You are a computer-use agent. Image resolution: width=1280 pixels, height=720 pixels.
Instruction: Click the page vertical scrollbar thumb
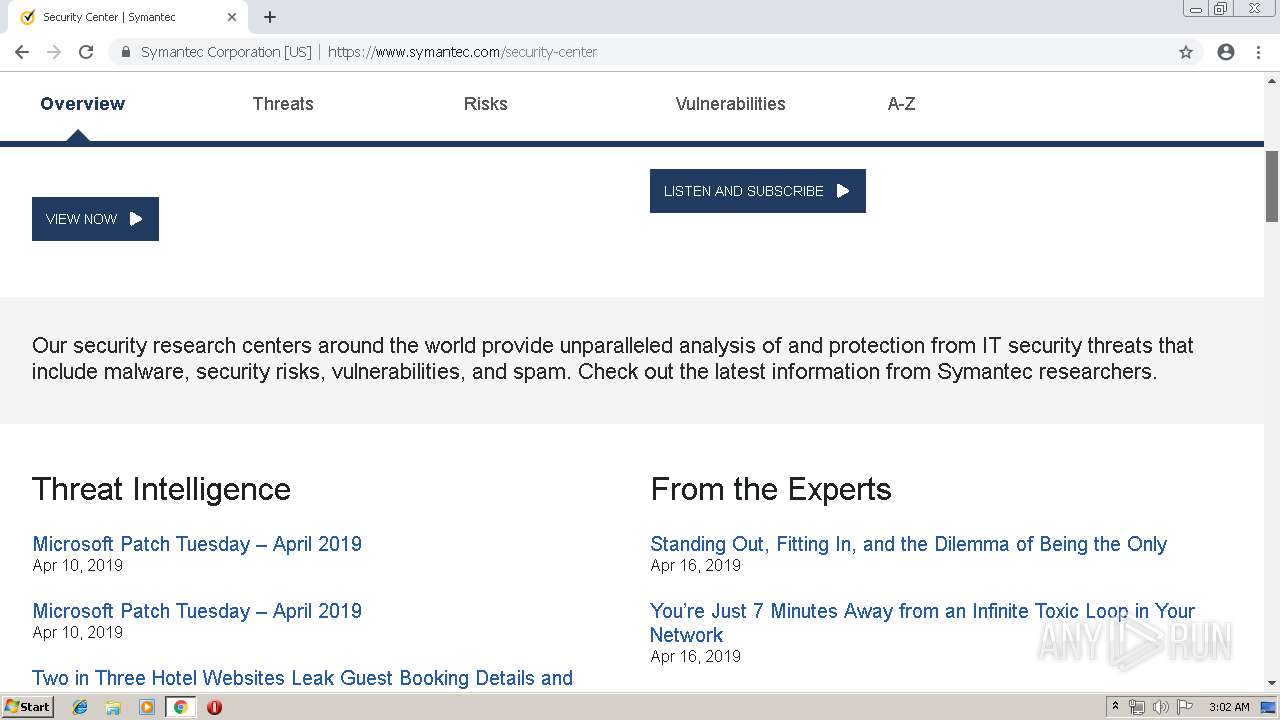1272,186
